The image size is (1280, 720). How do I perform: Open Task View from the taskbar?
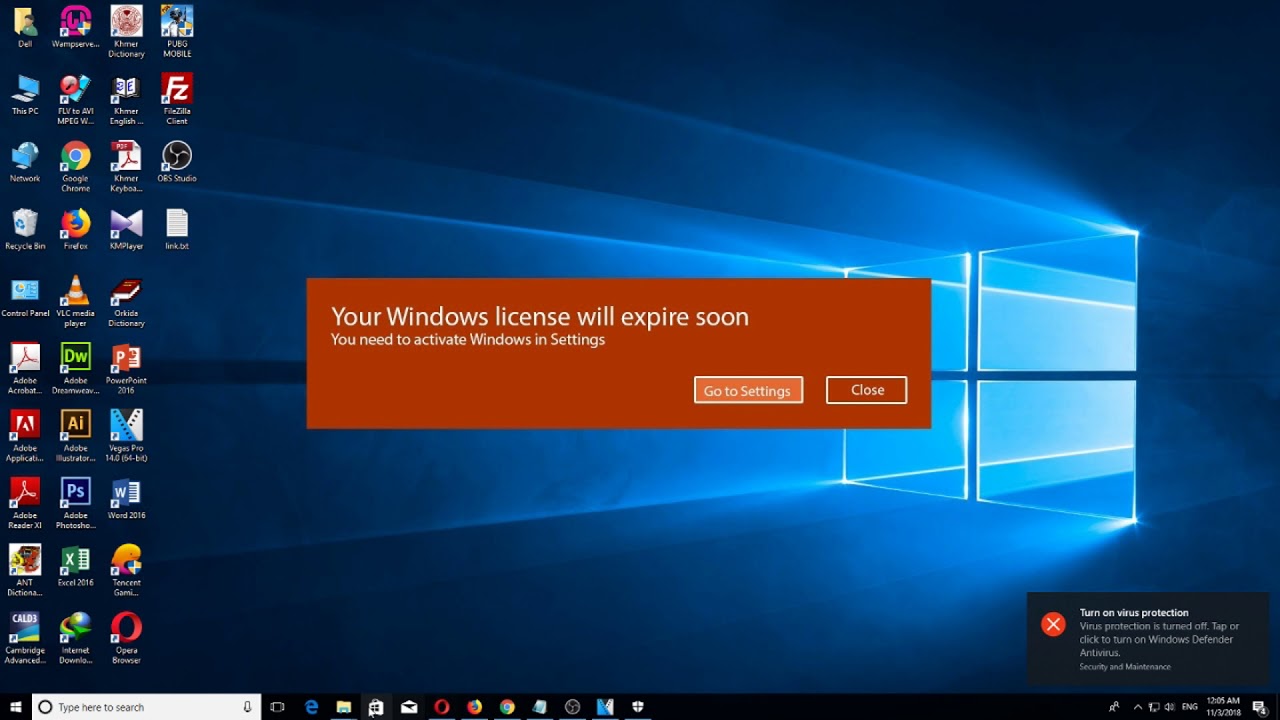point(277,707)
